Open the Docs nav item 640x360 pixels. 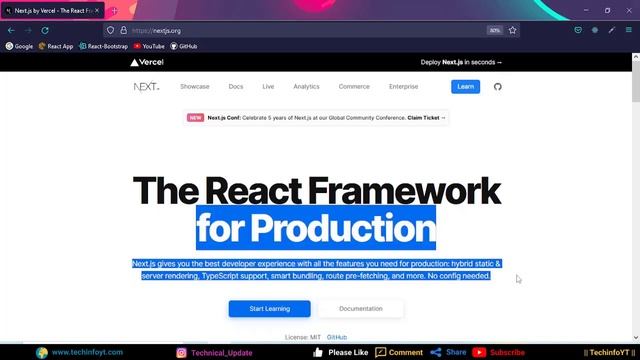[236, 87]
